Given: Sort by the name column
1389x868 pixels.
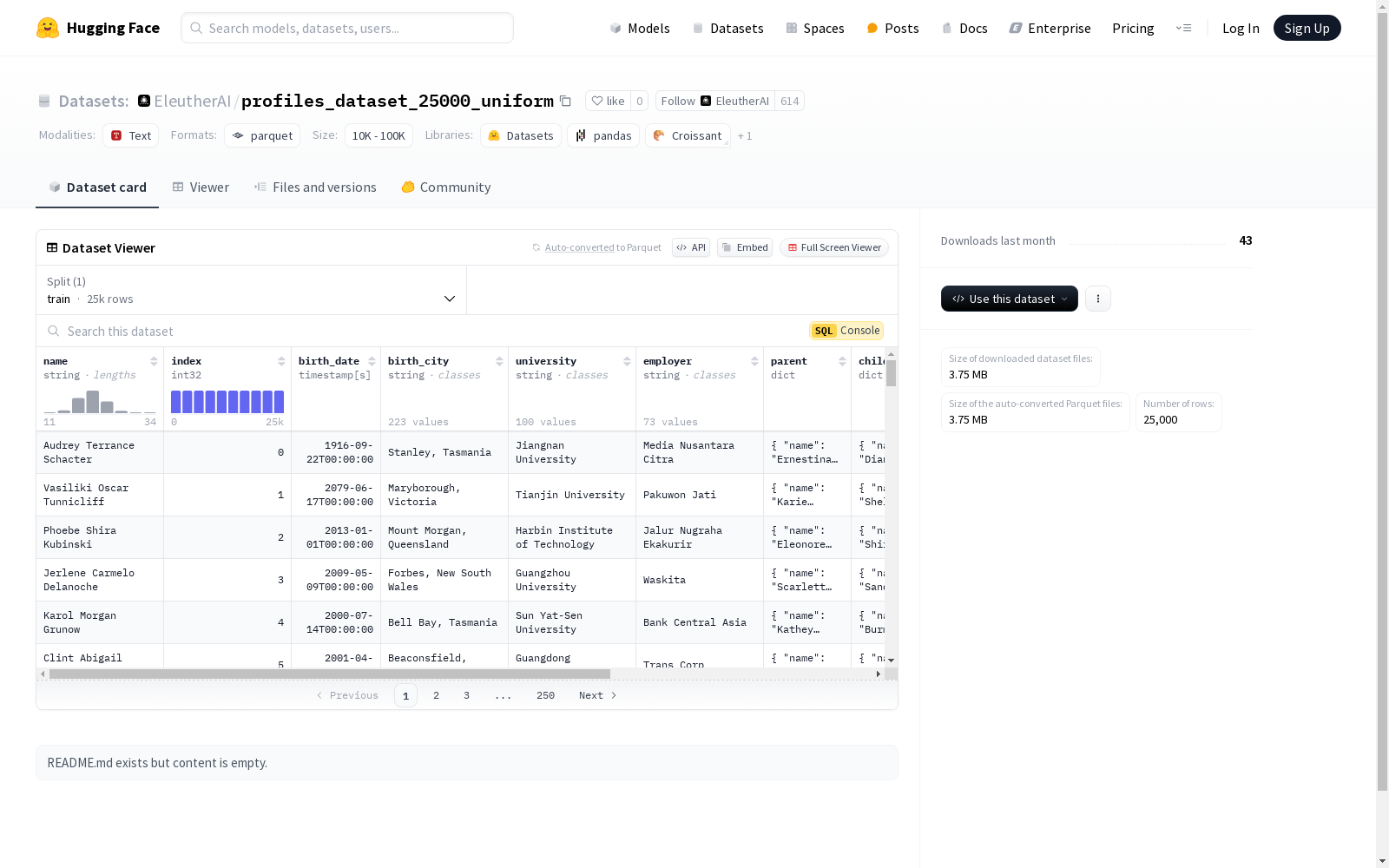Looking at the screenshot, I should [x=154, y=361].
